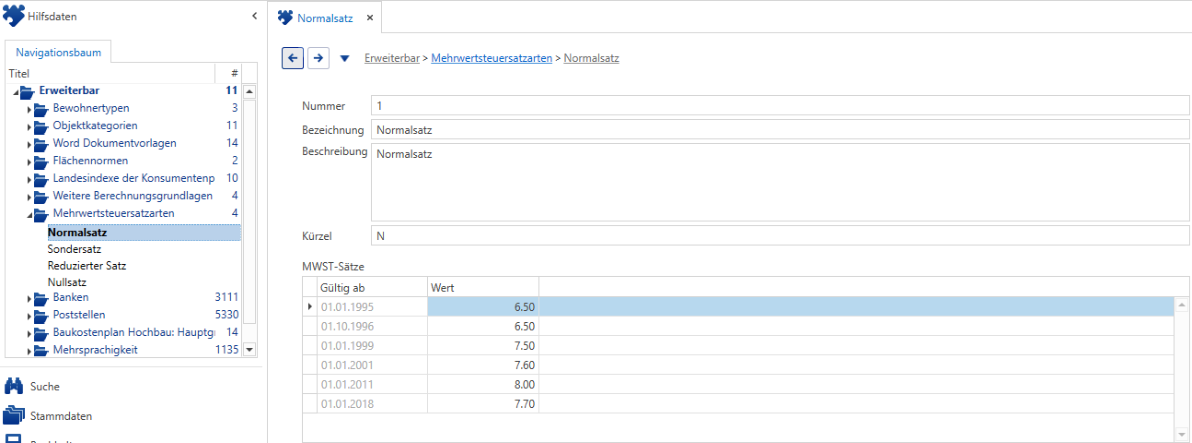Select Reduzierter Satz in the tree
This screenshot has width=1192, height=443.
(87, 266)
